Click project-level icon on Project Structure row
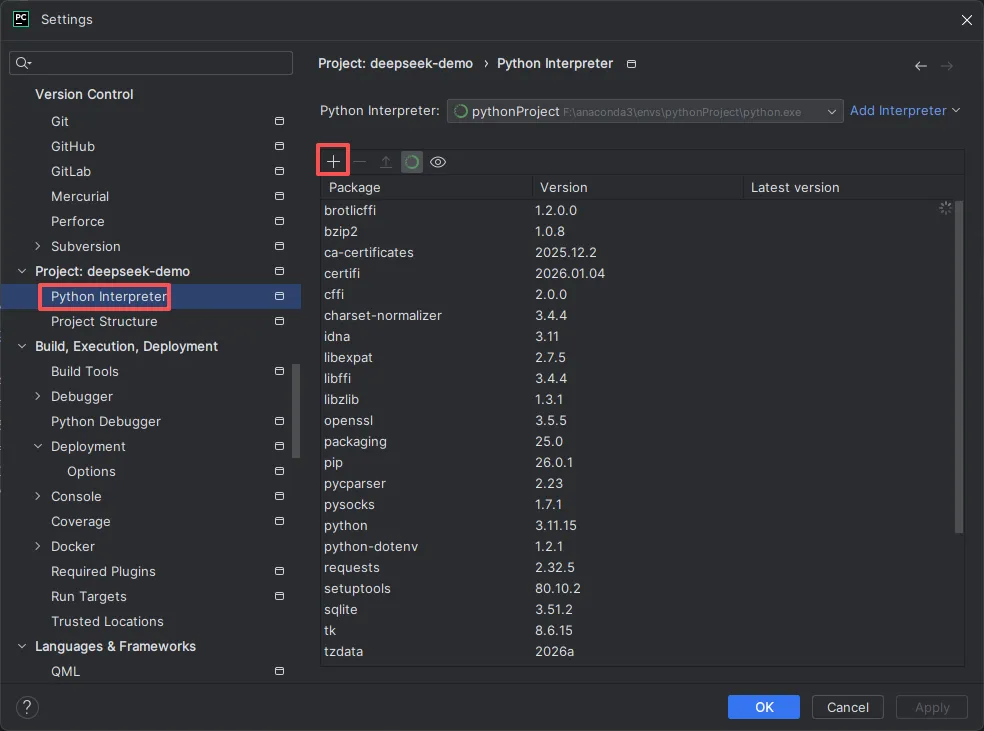The height and width of the screenshot is (731, 984). click(x=279, y=321)
